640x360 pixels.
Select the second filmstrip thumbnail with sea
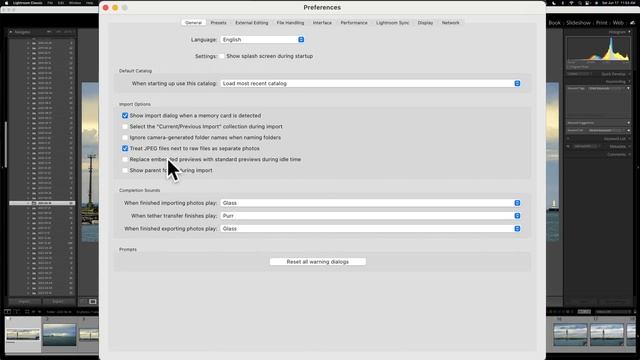[60, 335]
